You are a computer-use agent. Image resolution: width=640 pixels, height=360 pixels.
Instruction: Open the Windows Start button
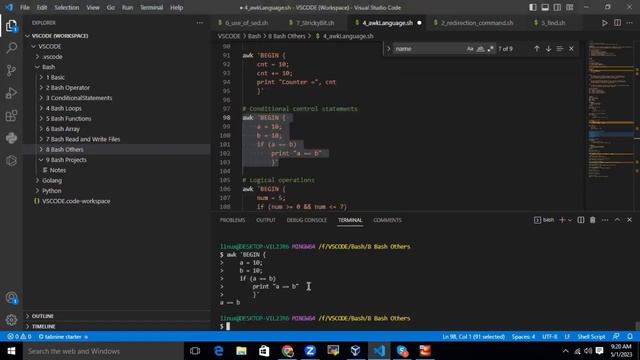pyautogui.click(x=11, y=351)
